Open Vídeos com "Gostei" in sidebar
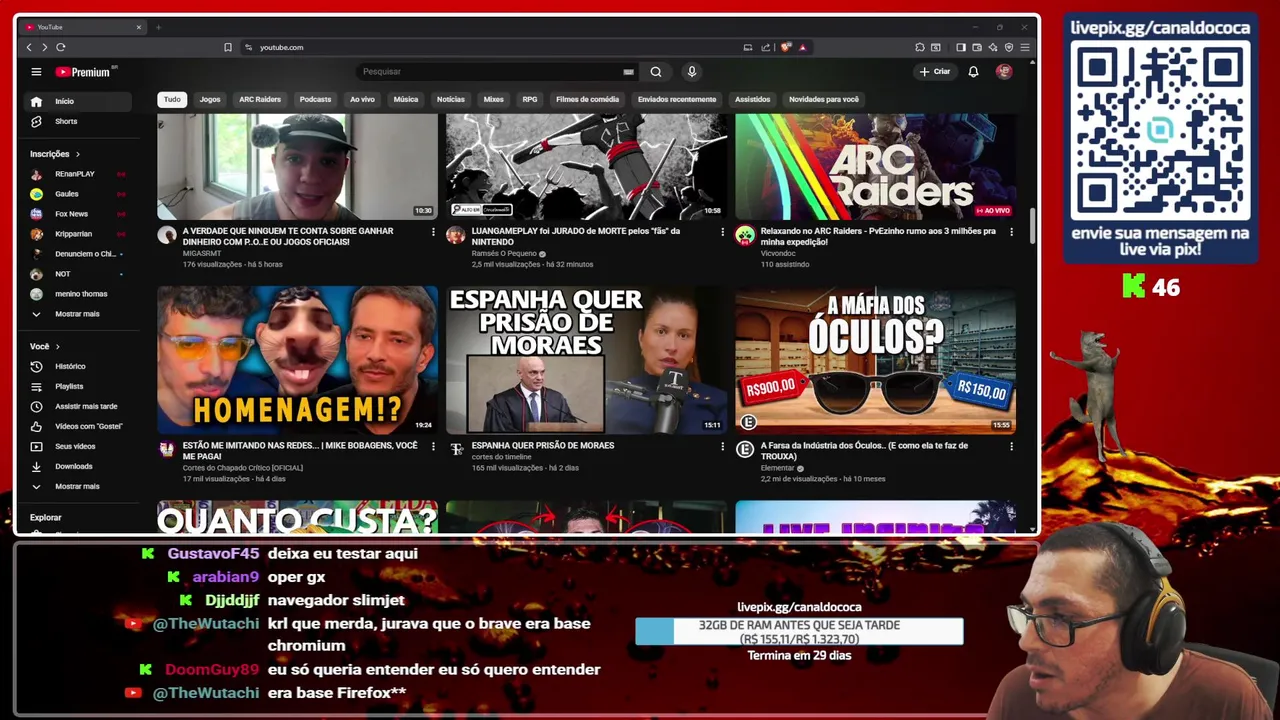This screenshot has height=720, width=1280. click(77, 426)
